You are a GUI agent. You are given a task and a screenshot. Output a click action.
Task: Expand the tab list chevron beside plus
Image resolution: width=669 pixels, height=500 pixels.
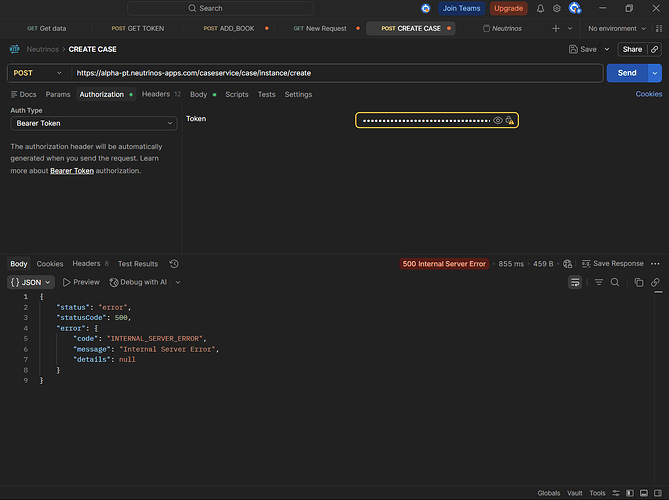coord(570,29)
